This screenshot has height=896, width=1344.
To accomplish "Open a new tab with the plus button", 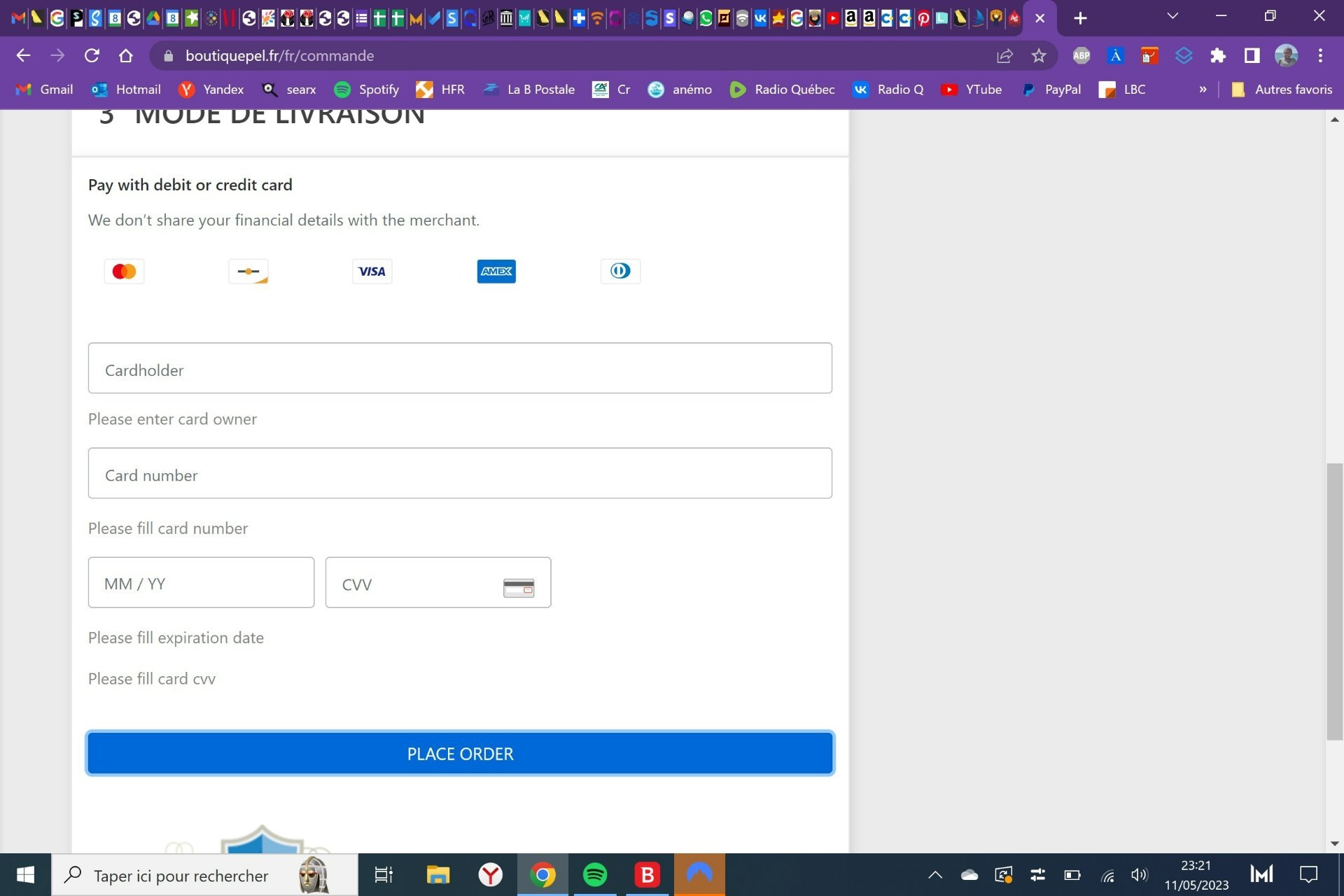I will [1081, 18].
